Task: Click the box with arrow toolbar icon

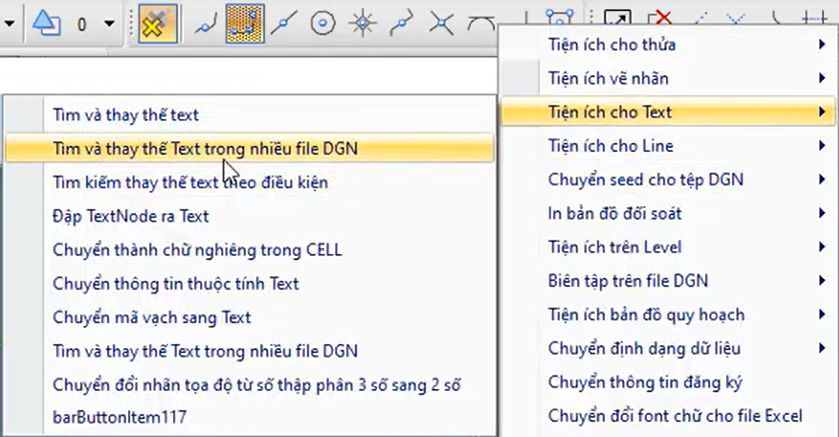Action: click(x=617, y=17)
